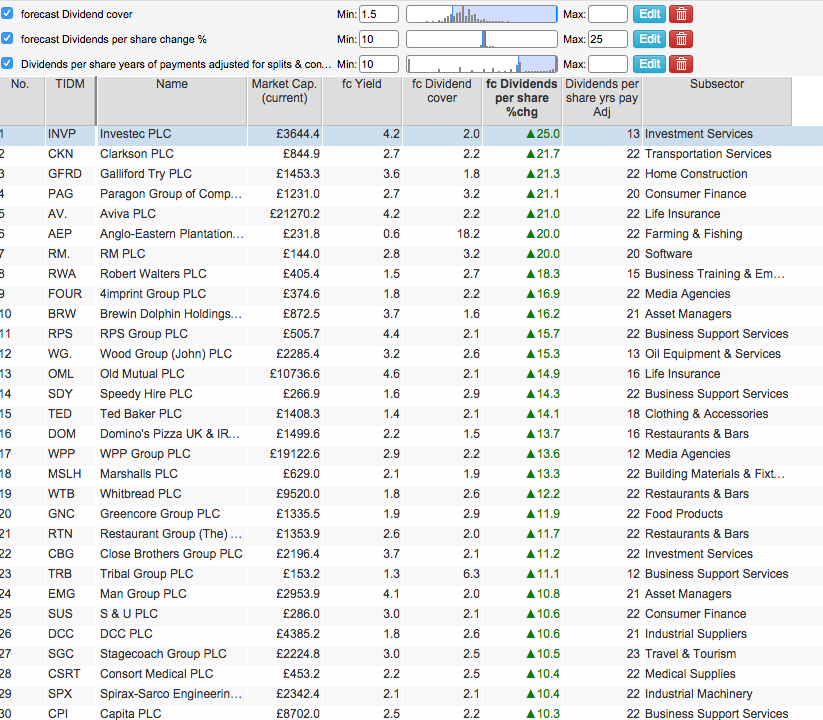Click the BRW ticker cell

[x=62, y=314]
